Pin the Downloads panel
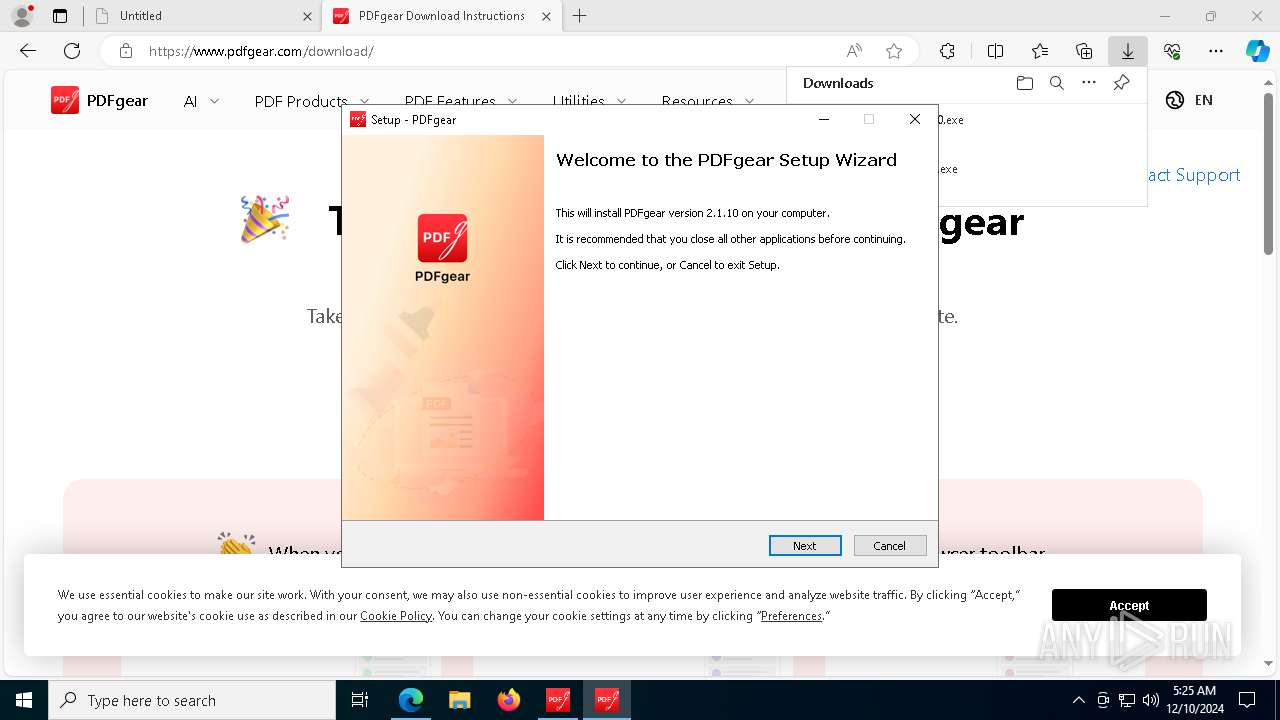 point(1121,83)
